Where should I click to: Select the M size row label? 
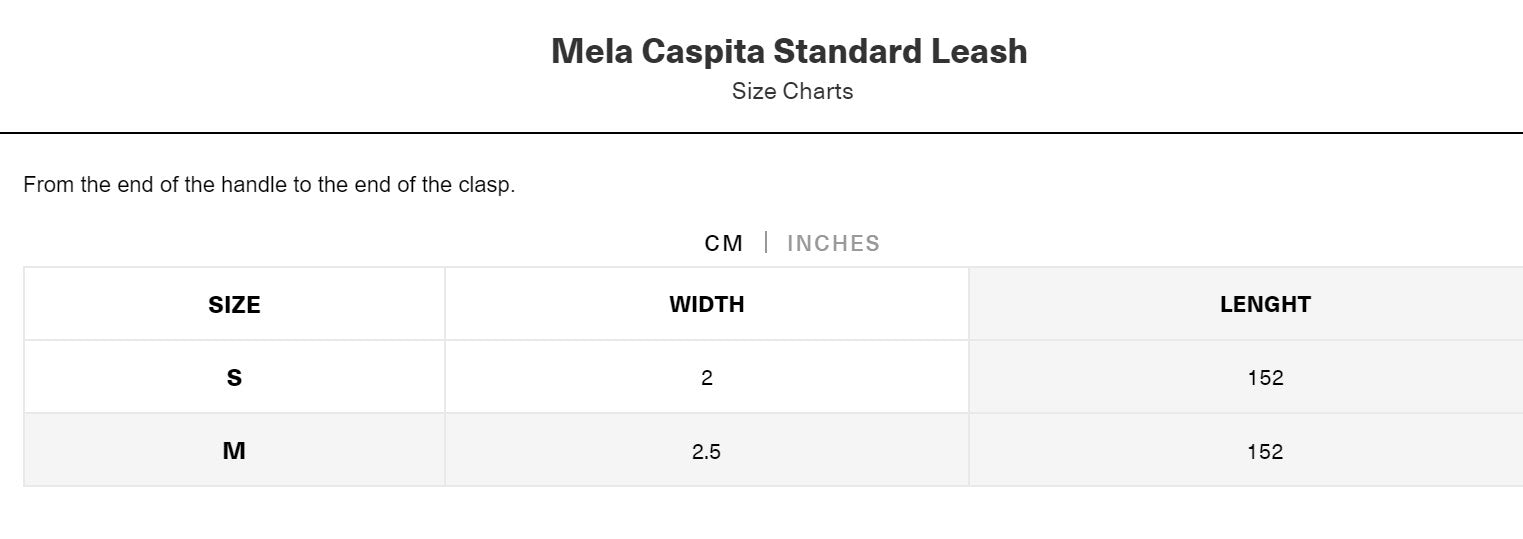click(x=234, y=451)
